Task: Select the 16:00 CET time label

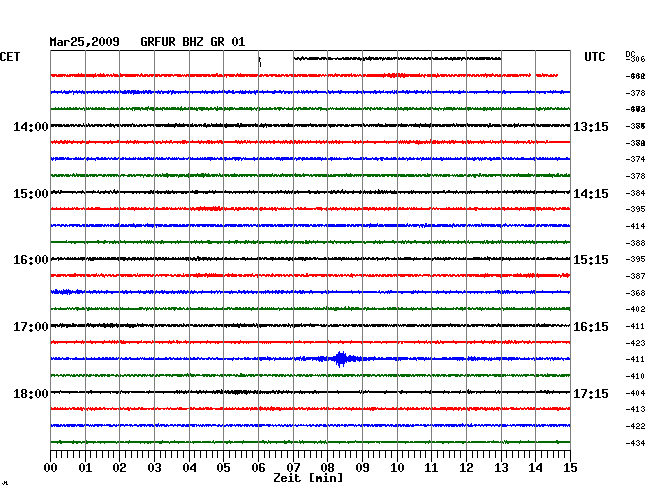Action: [31, 260]
